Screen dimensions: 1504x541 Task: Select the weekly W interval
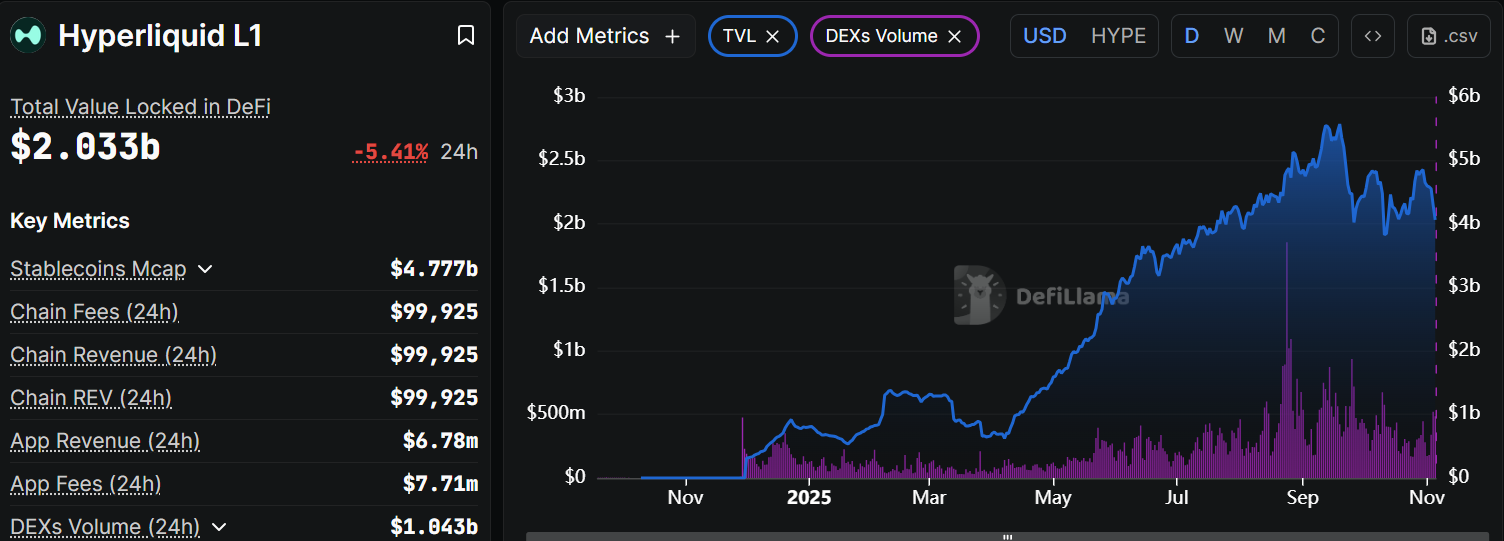click(1234, 36)
